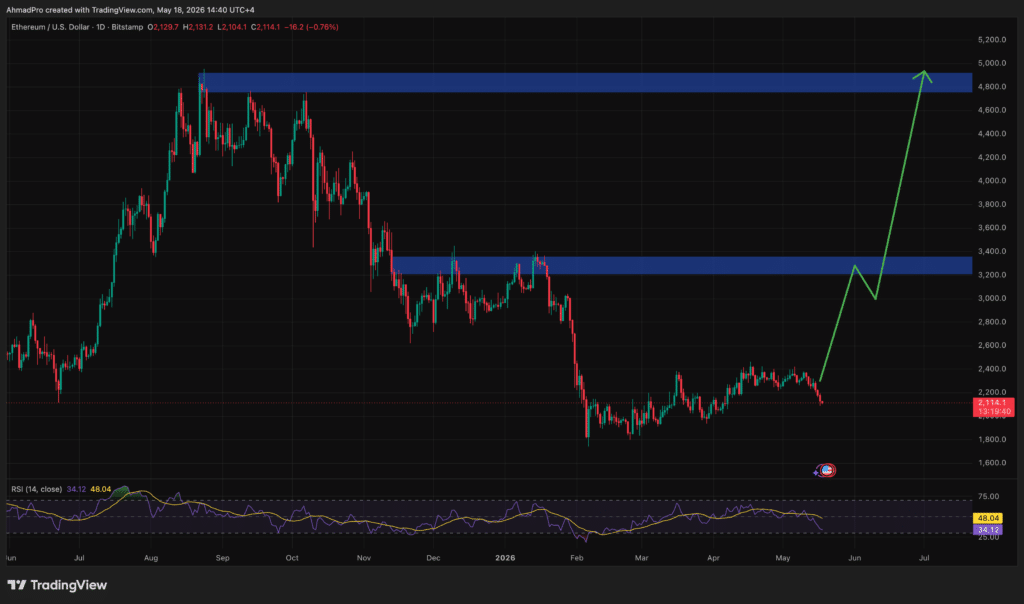Click the 4,400.0 price axis label

(991, 134)
